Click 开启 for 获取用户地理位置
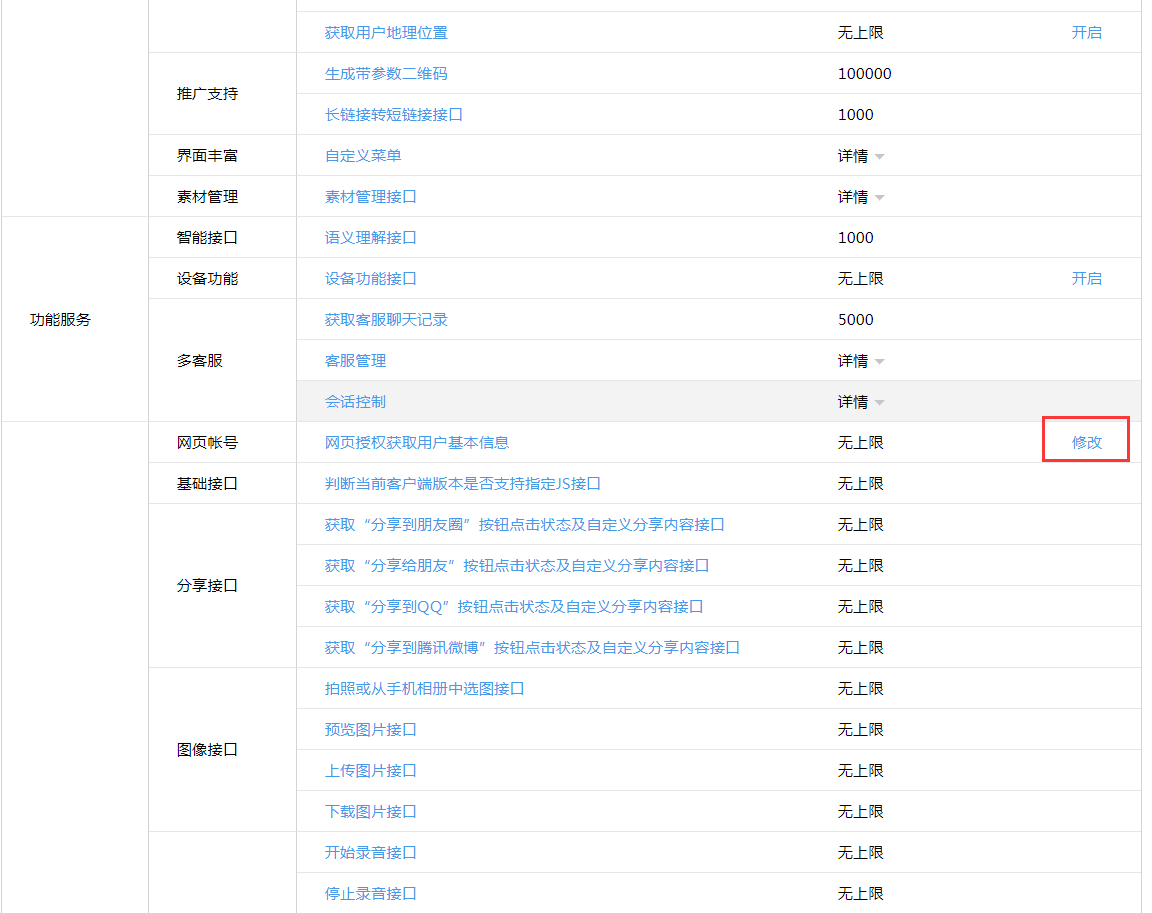 [x=1086, y=33]
